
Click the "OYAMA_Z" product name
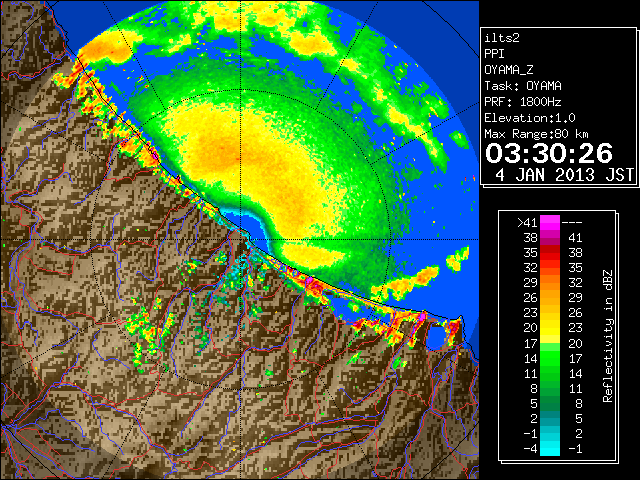(509, 70)
